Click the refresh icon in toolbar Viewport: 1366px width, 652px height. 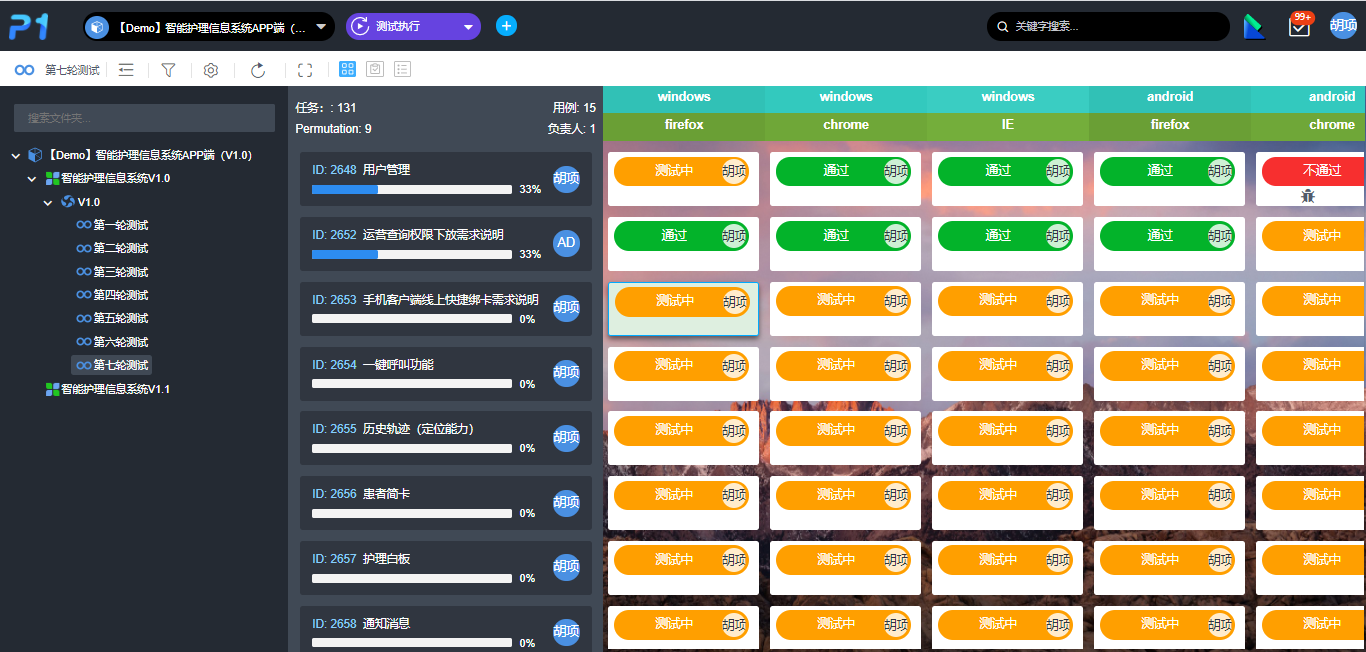coord(258,70)
